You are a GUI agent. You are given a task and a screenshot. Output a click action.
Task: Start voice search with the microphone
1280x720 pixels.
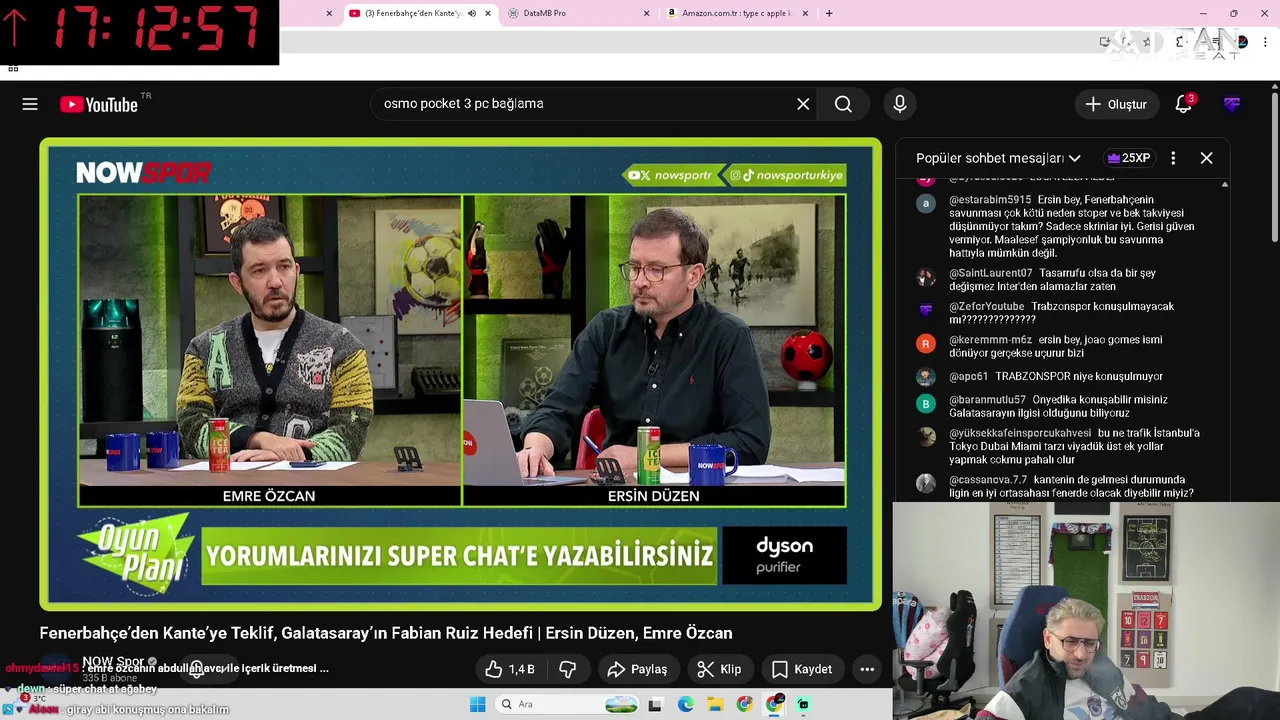pos(900,104)
